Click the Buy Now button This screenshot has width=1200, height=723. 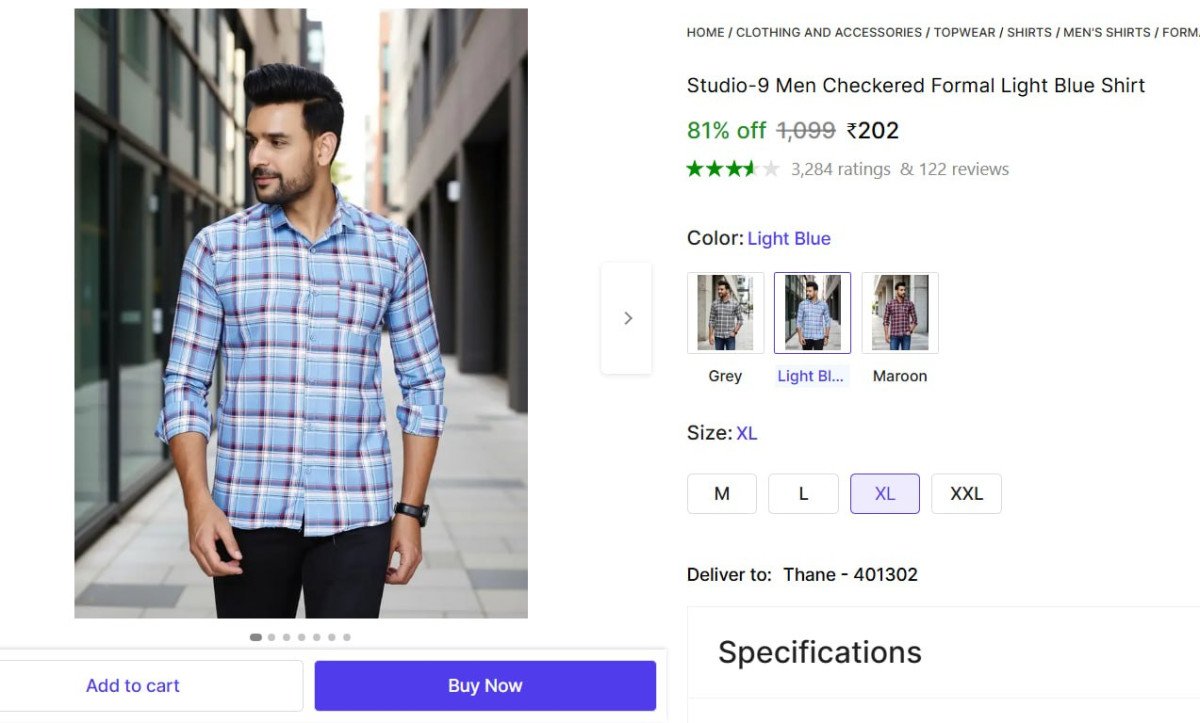coord(484,685)
